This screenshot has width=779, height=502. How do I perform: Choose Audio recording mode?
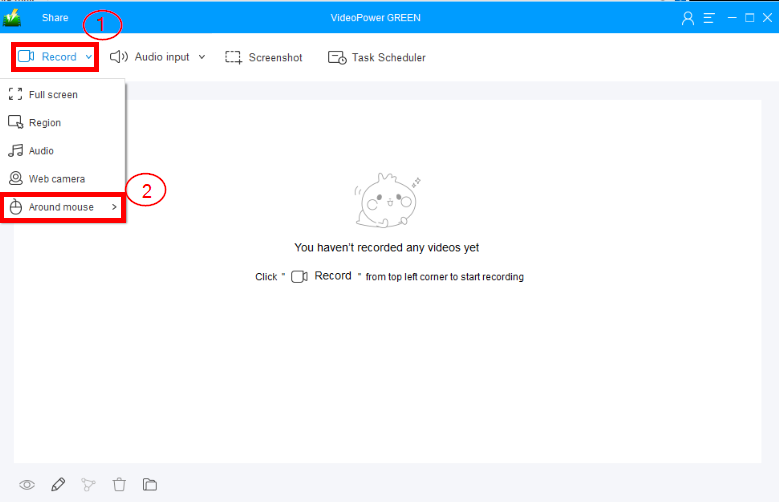(x=63, y=151)
